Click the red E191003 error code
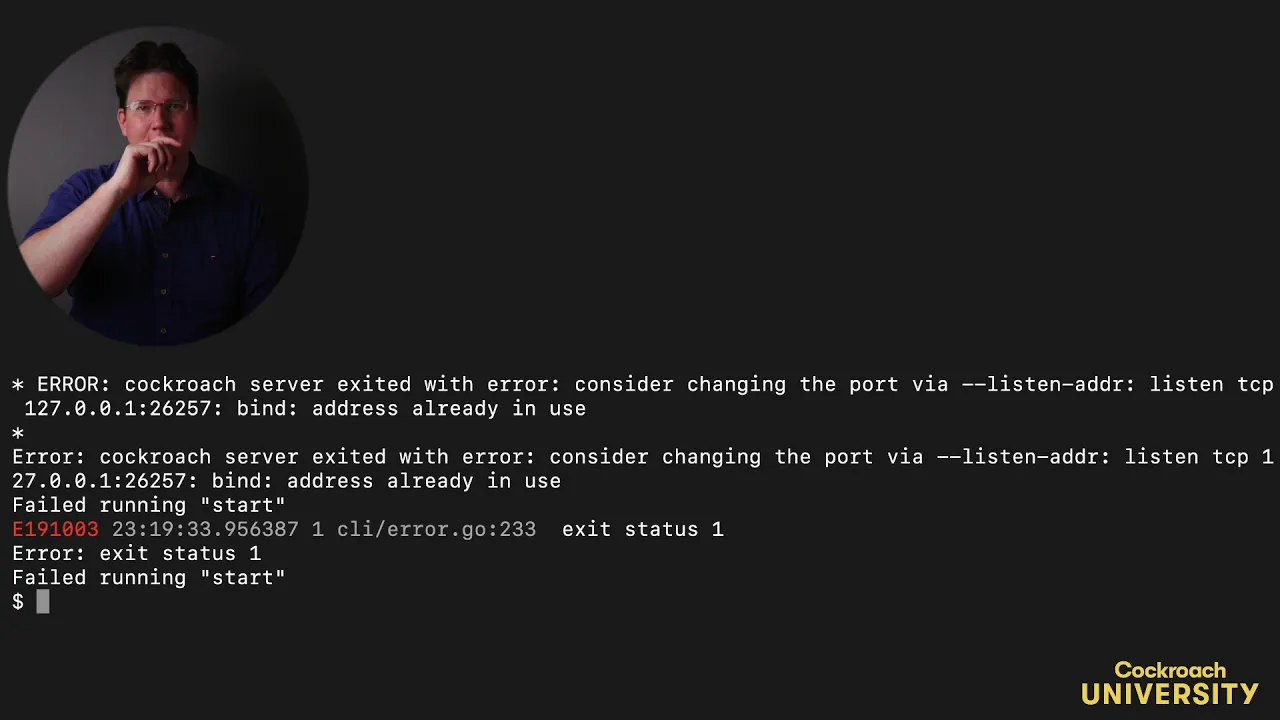The height and width of the screenshot is (720, 1280). coord(55,529)
